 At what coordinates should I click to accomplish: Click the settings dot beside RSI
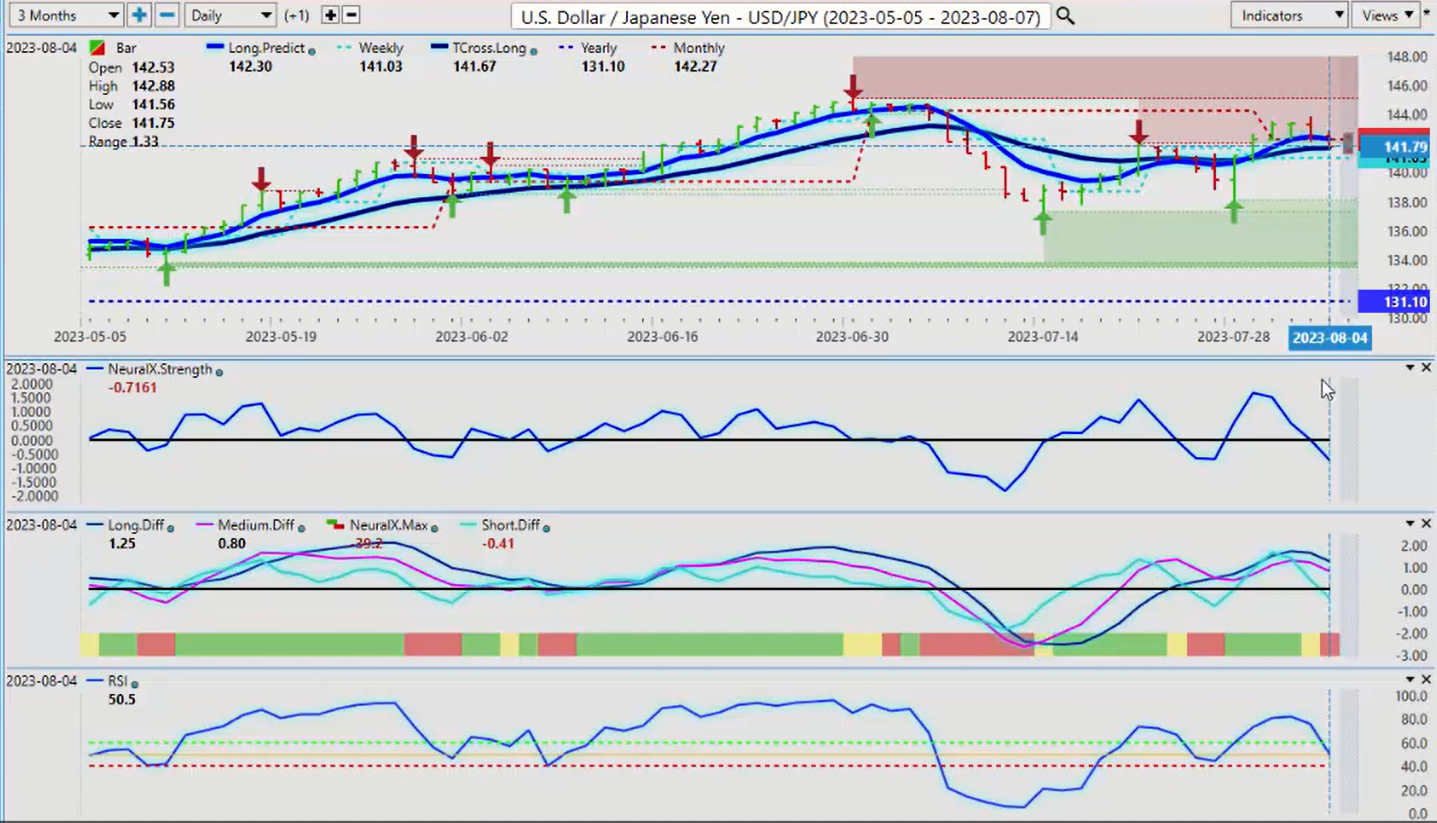tap(134, 683)
